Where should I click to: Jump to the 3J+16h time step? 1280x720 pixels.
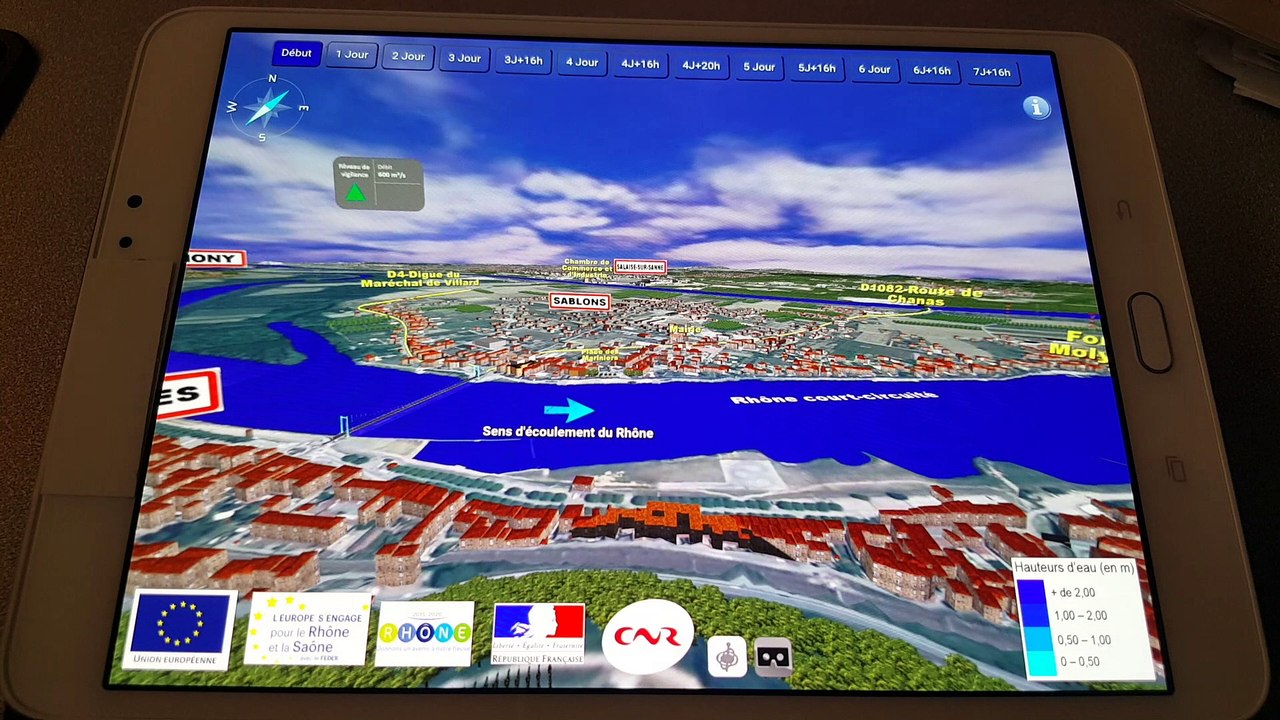[524, 60]
